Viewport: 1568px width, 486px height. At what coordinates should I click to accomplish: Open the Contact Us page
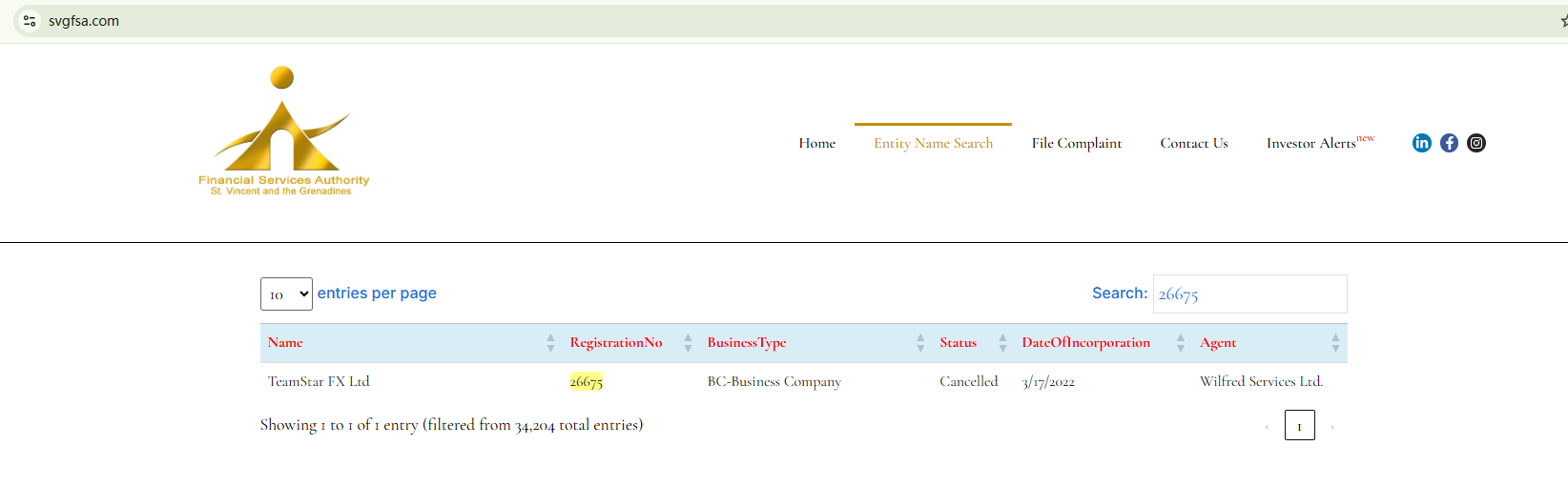[1194, 143]
